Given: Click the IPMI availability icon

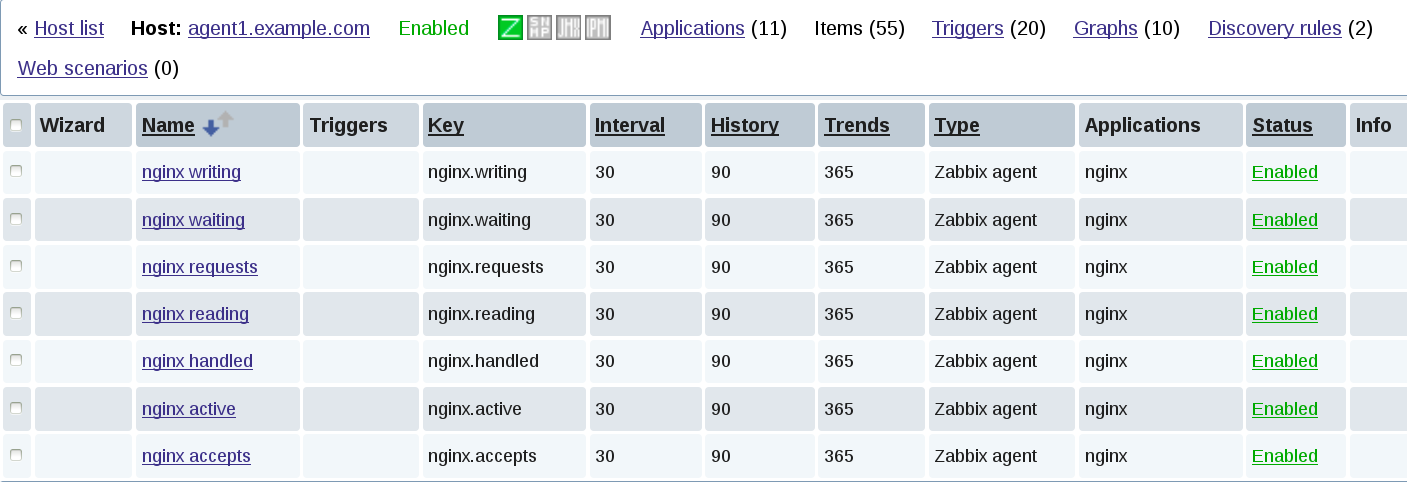Looking at the screenshot, I should pos(598,28).
